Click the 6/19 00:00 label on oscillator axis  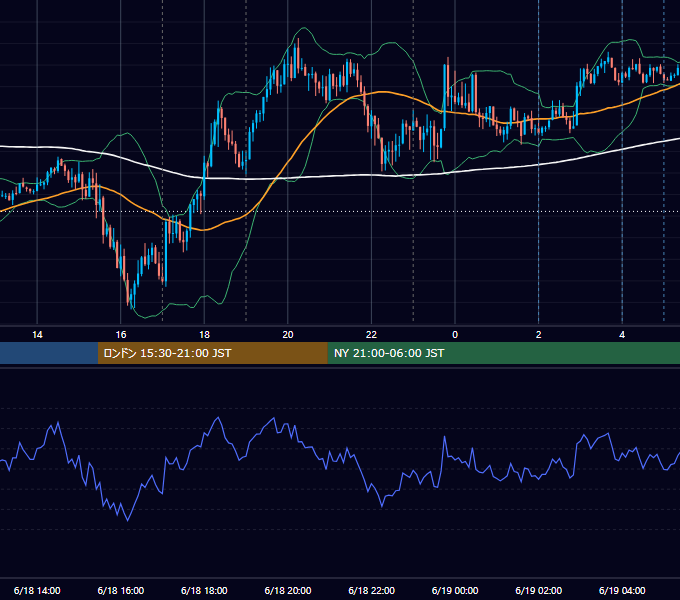455,590
